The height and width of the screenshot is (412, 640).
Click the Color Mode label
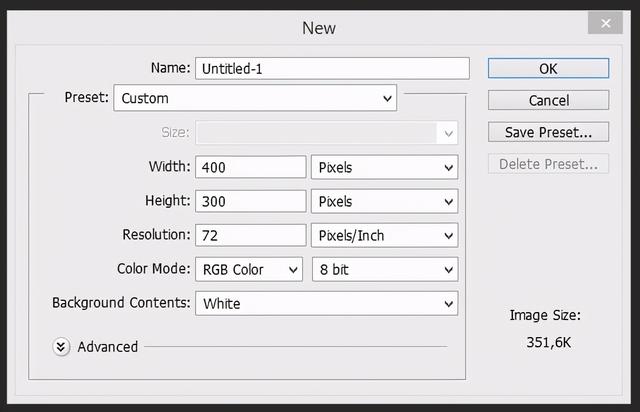tap(153, 269)
